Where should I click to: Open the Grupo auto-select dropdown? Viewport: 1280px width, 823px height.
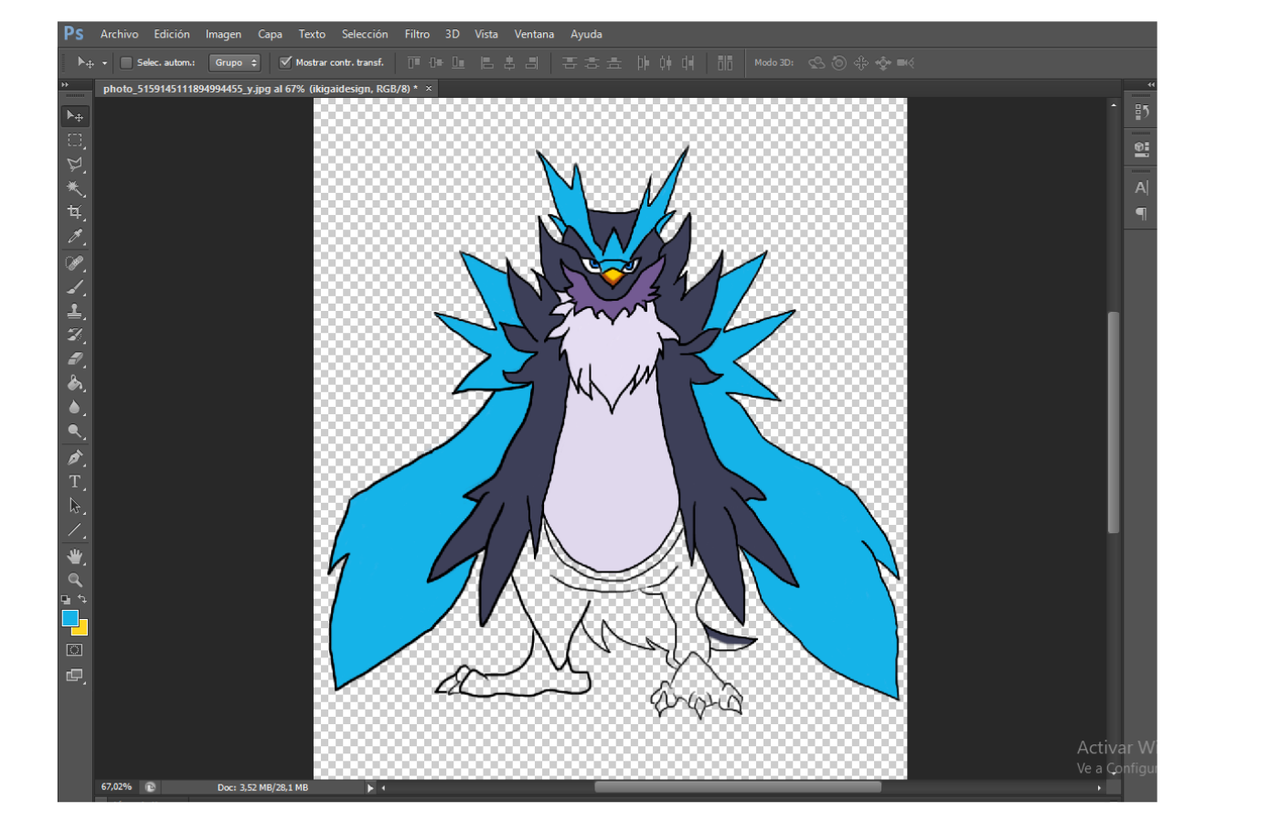point(235,62)
